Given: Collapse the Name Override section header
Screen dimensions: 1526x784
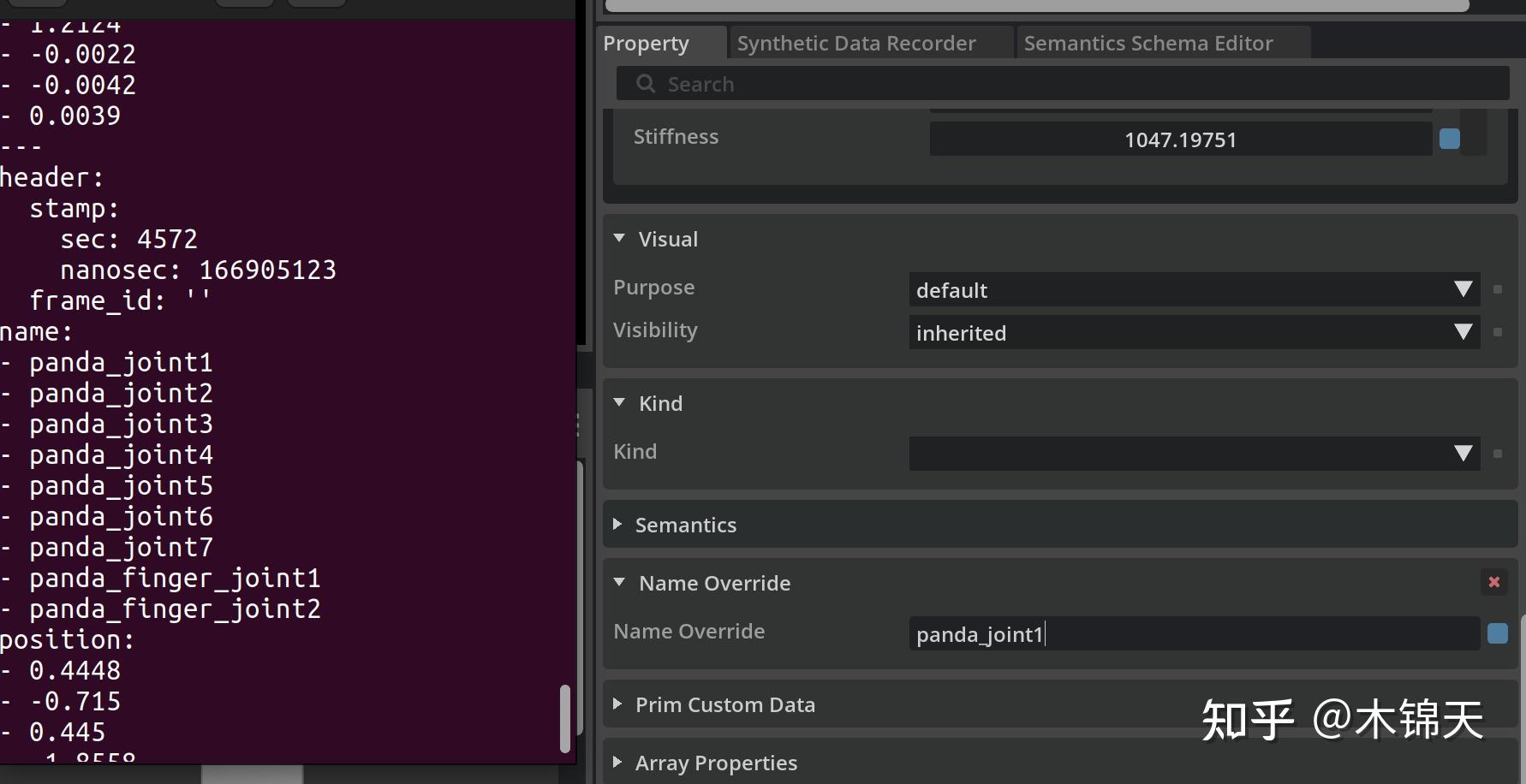Looking at the screenshot, I should click(x=620, y=582).
